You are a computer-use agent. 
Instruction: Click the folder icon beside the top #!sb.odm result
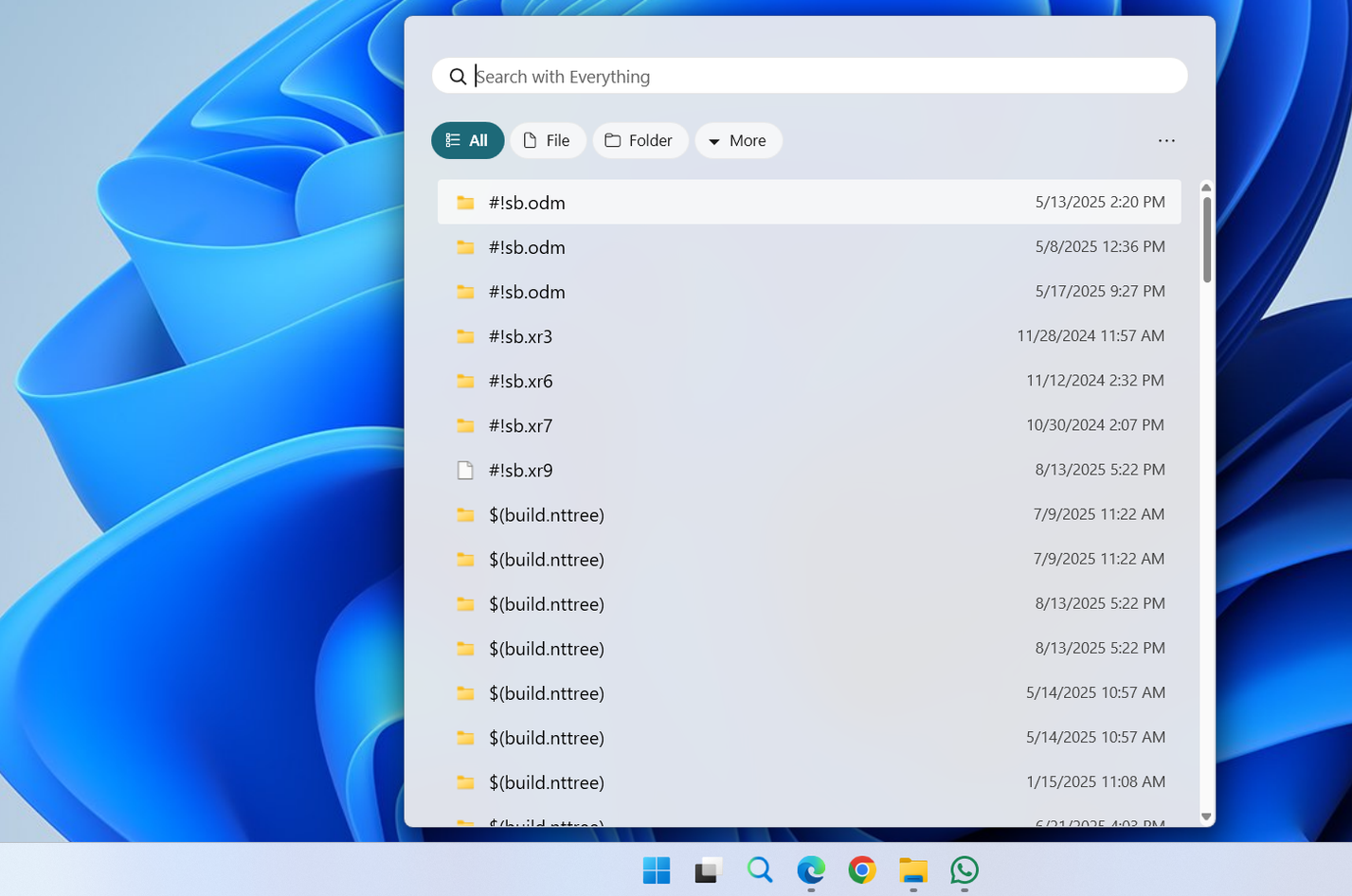[465, 202]
